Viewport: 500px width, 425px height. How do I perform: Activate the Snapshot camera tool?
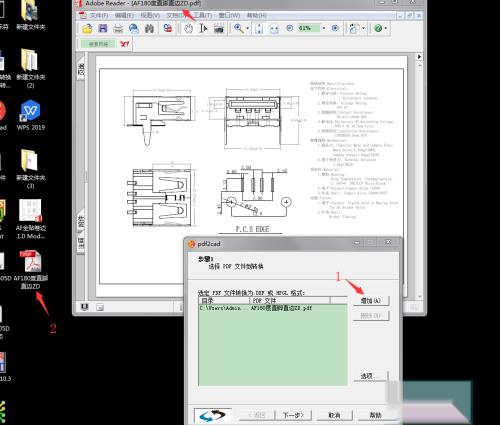219,29
